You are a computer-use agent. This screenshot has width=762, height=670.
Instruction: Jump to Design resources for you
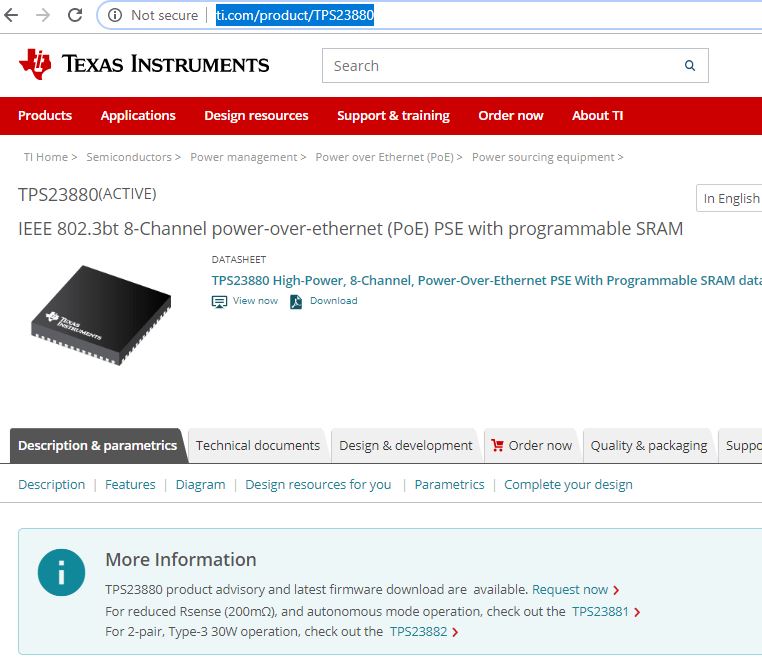point(318,484)
